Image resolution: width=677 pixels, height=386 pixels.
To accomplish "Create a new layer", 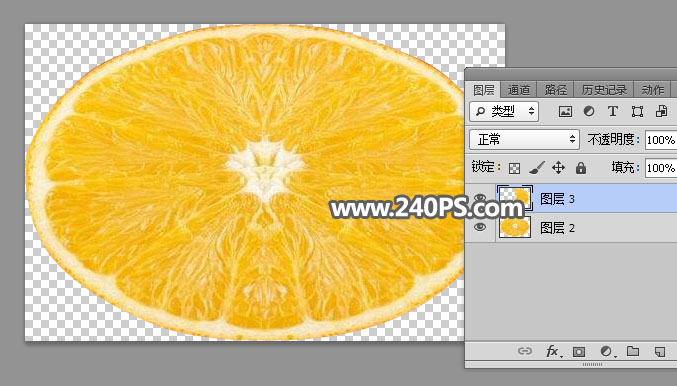I will click(660, 351).
